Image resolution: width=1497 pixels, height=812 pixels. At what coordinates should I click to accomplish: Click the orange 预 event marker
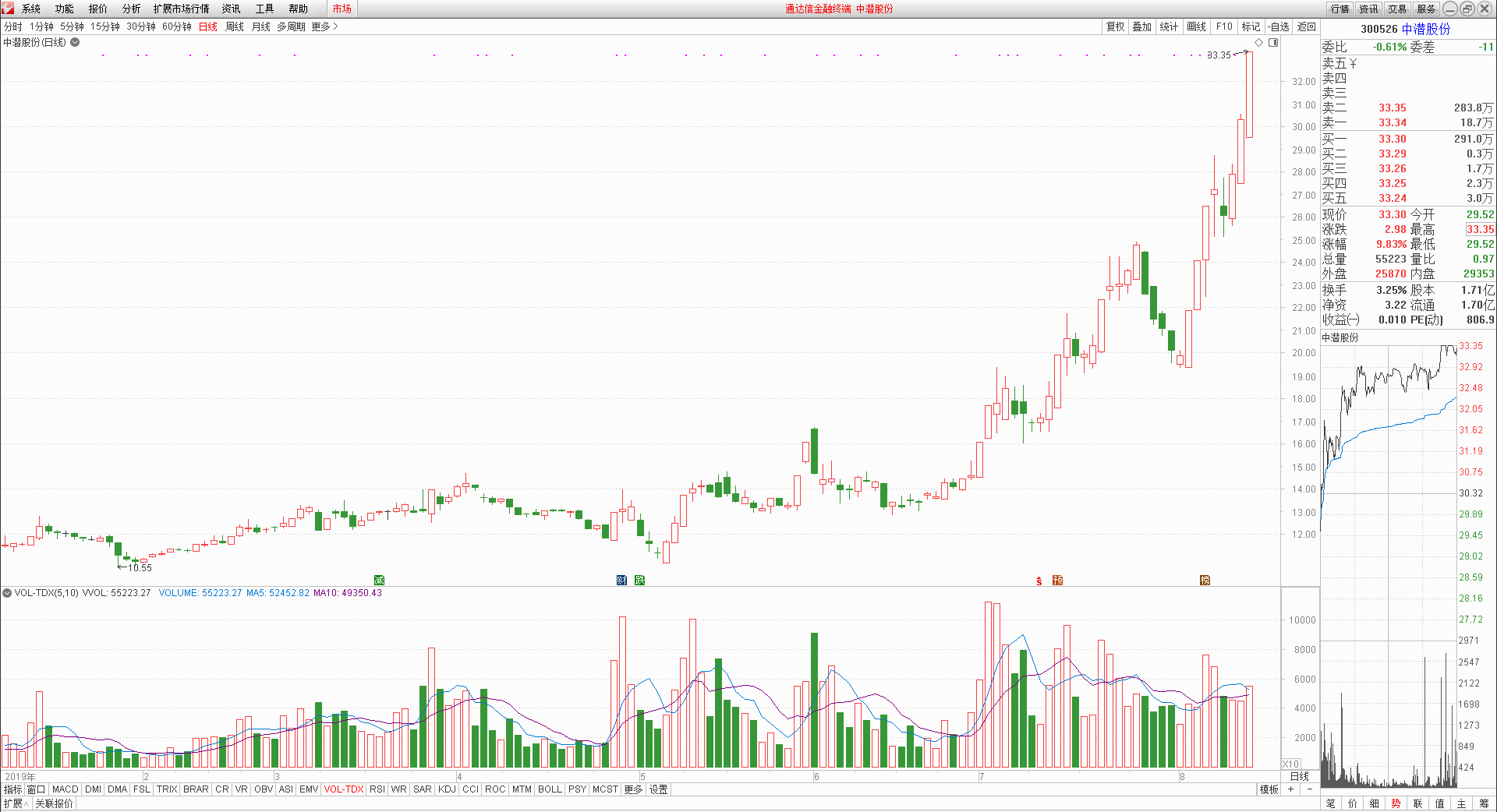1057,580
